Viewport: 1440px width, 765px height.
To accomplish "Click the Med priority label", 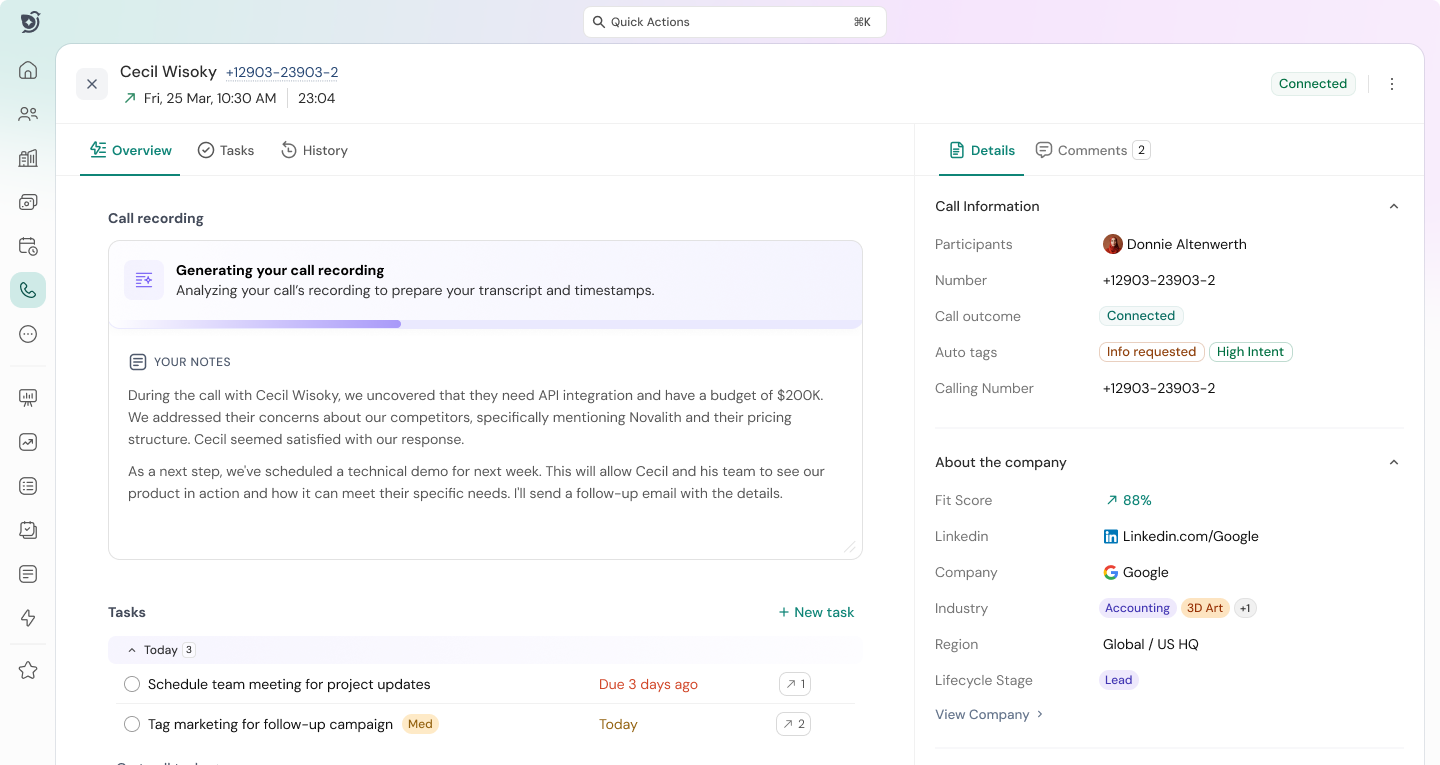I will tap(420, 724).
